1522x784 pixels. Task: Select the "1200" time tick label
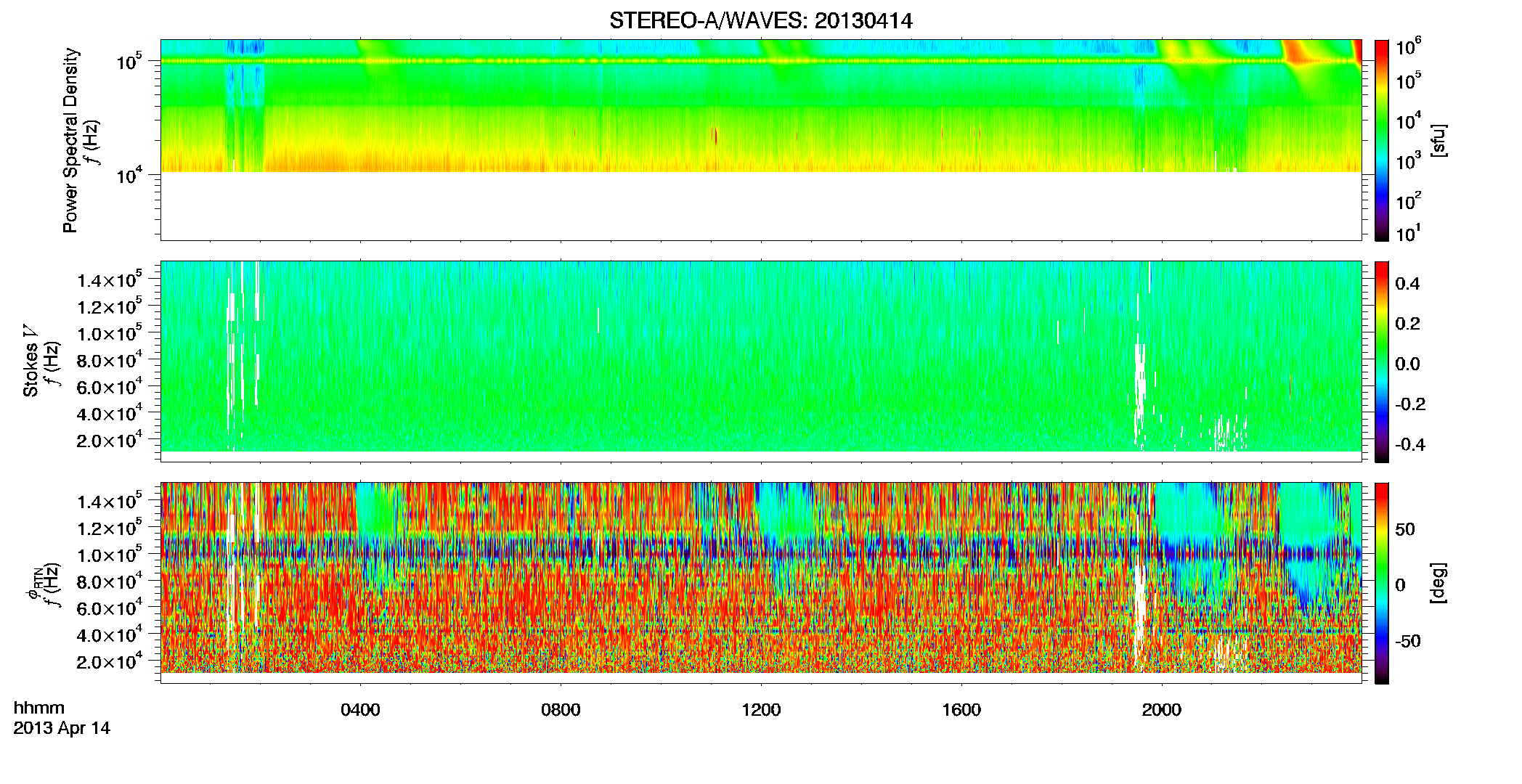point(761,710)
